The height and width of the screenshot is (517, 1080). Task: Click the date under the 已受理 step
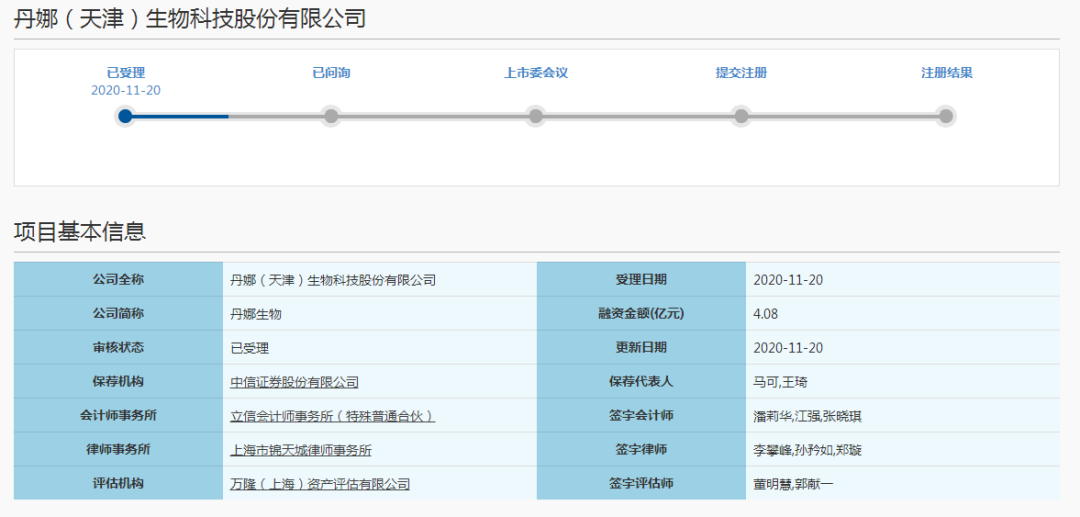point(126,90)
